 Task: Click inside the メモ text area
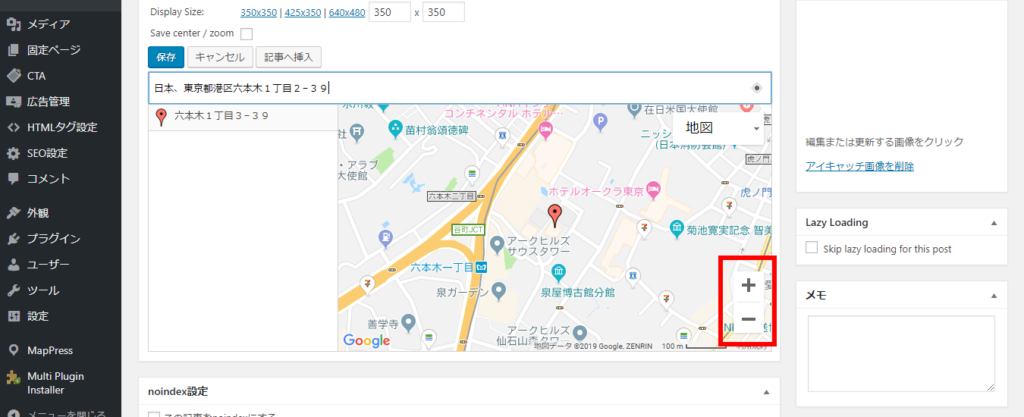point(900,352)
